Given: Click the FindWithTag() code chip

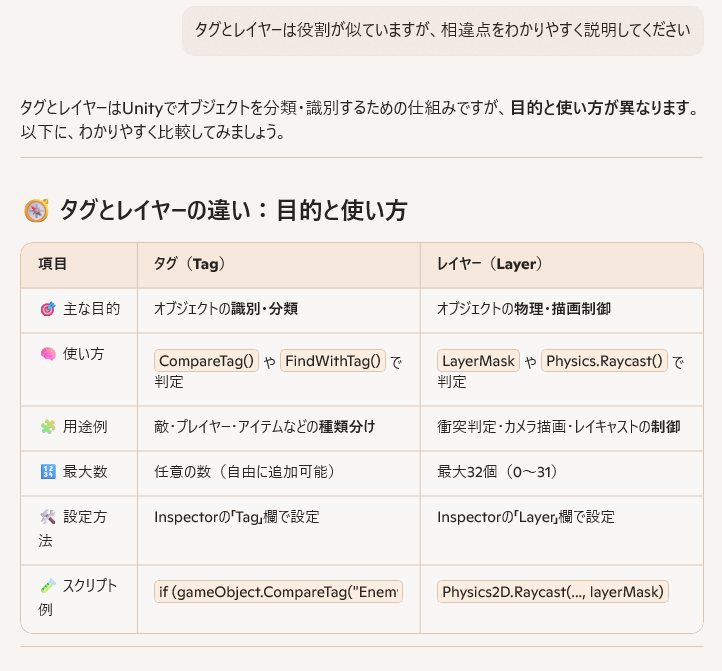Looking at the screenshot, I should click(333, 361).
